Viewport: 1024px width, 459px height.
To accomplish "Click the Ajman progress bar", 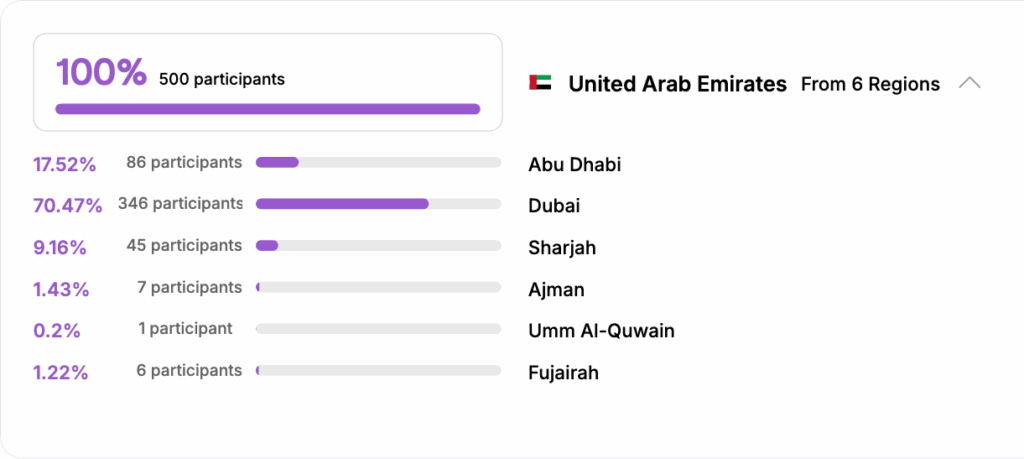I will [x=378, y=287].
